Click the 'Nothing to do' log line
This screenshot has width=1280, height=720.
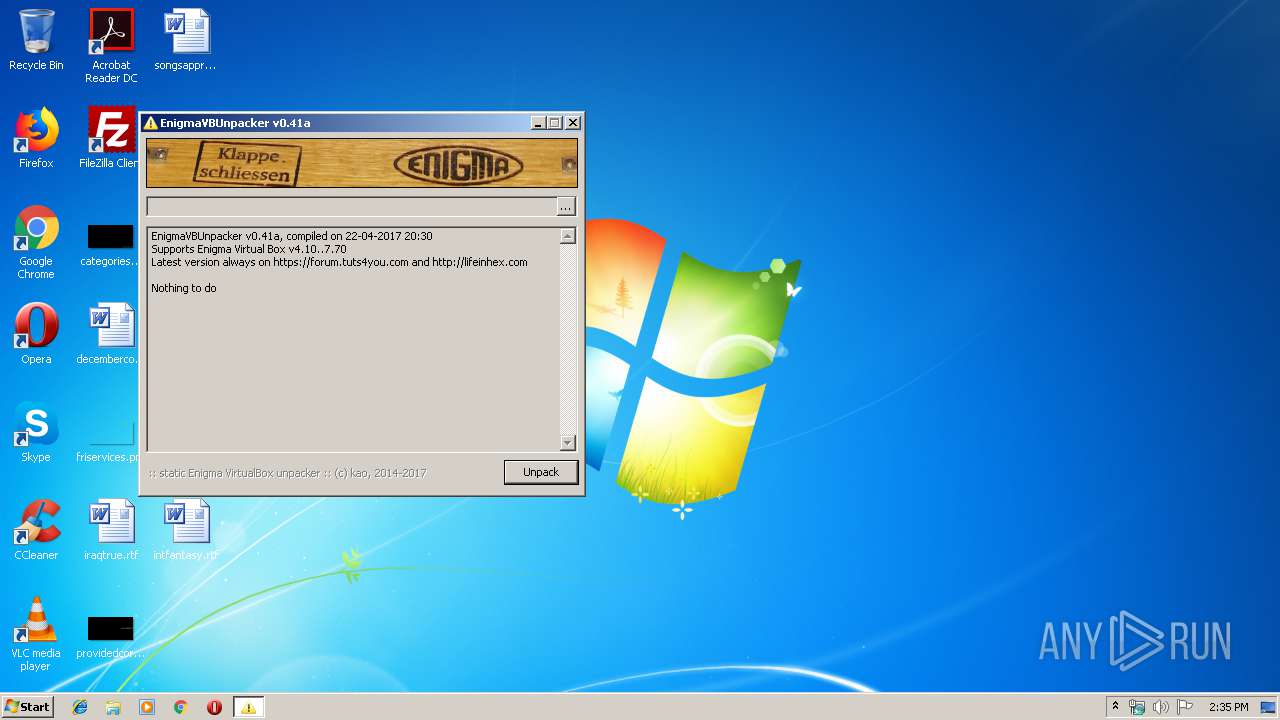184,288
